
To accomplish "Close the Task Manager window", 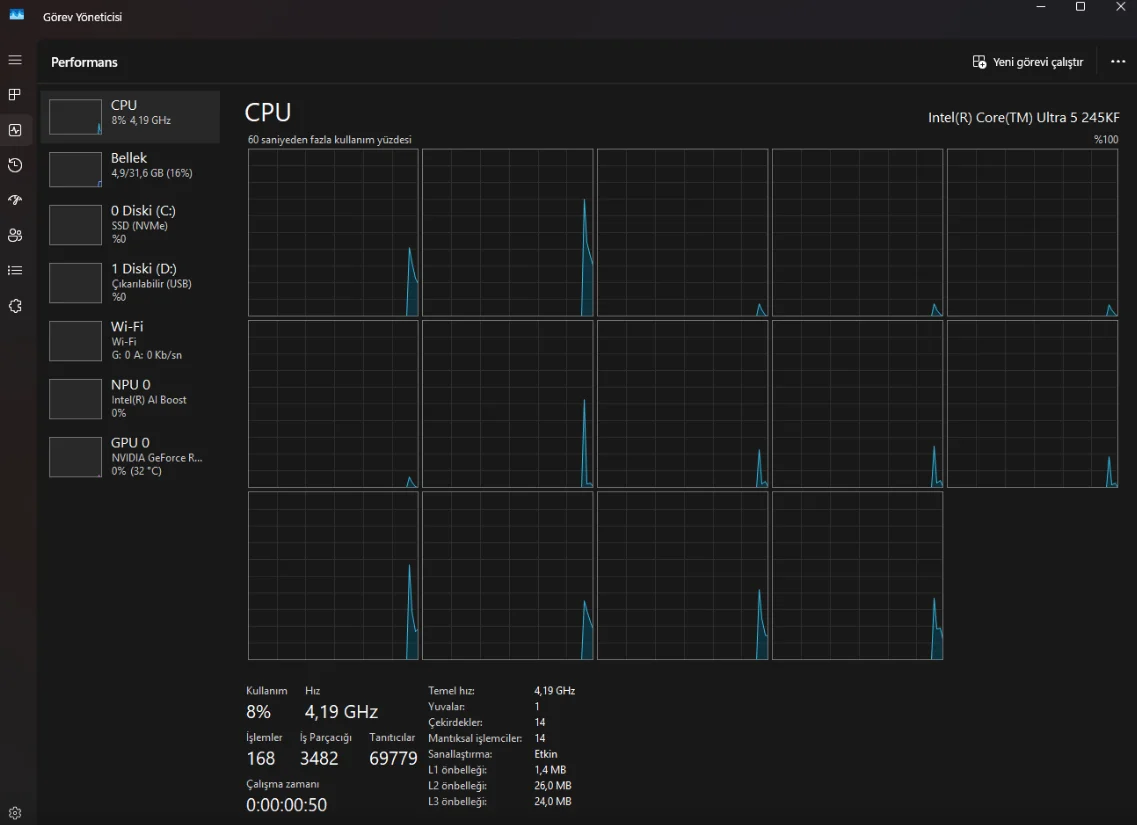I will (1120, 7).
